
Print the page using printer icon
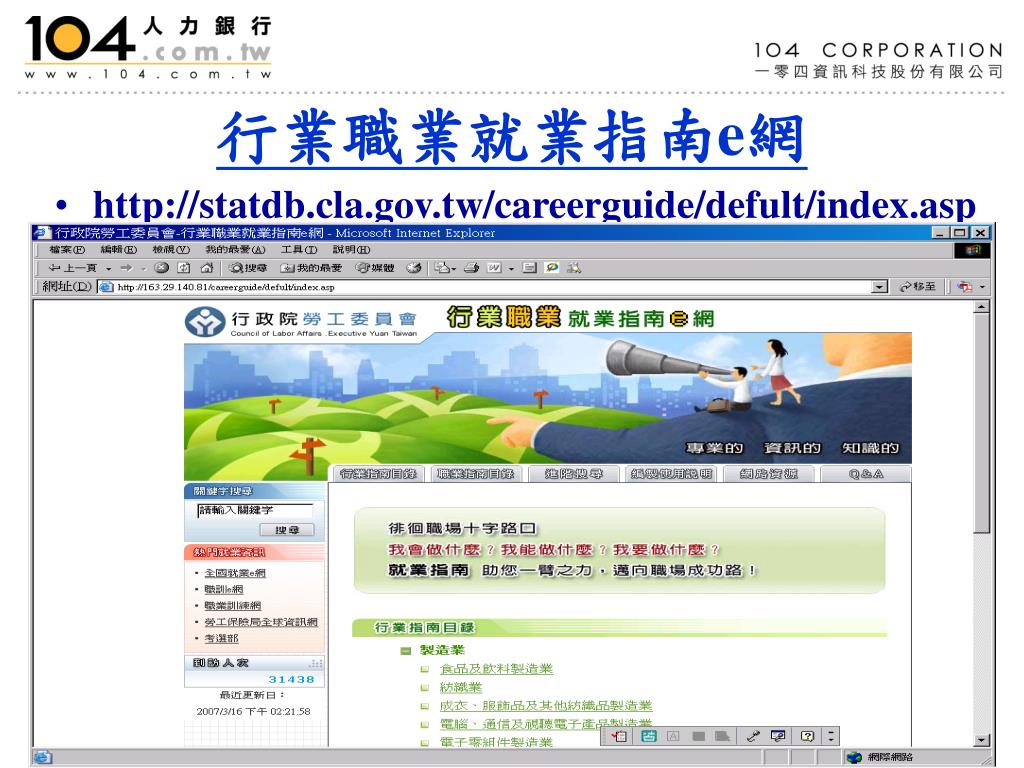(x=472, y=268)
